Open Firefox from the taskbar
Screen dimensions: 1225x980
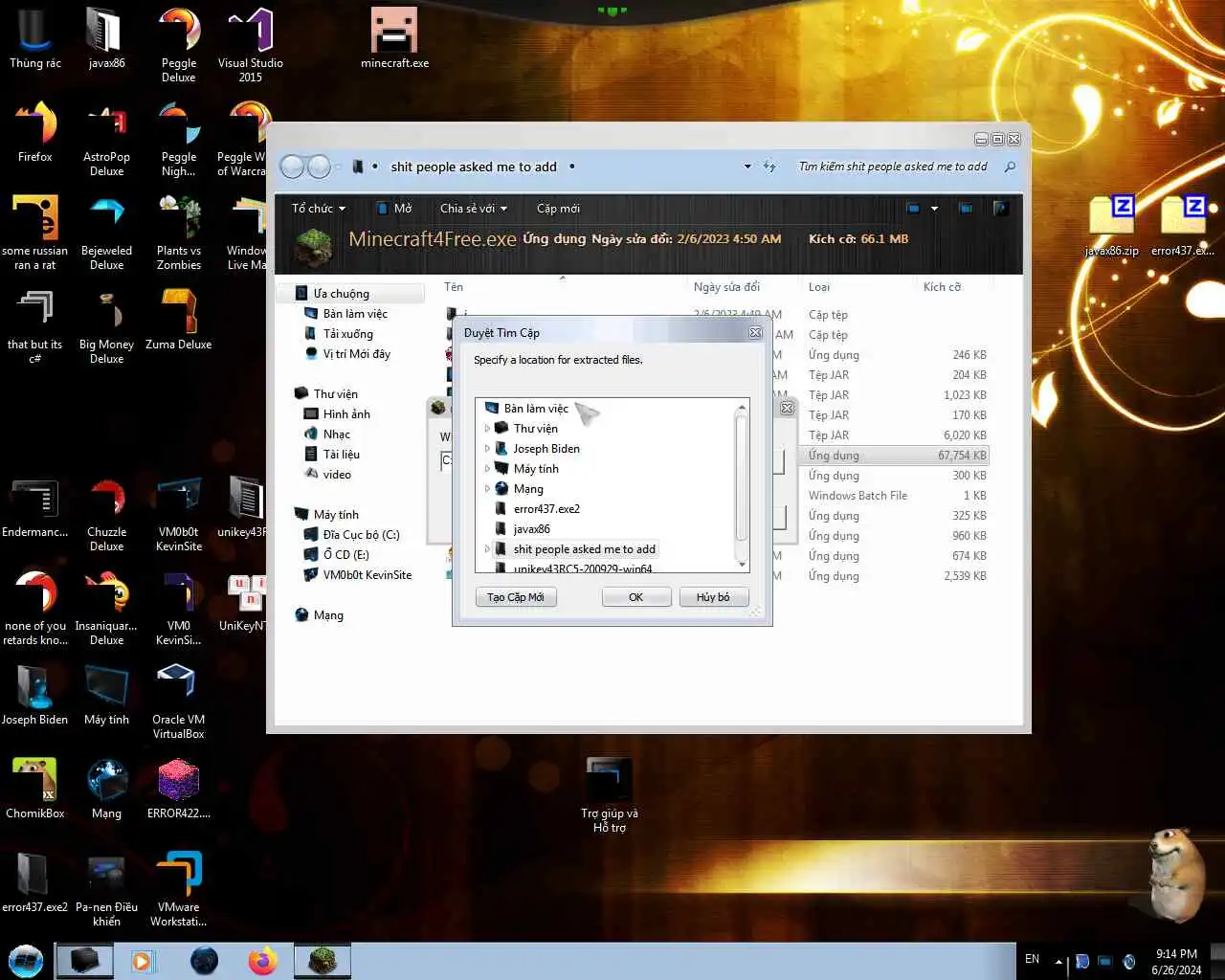(x=262, y=961)
